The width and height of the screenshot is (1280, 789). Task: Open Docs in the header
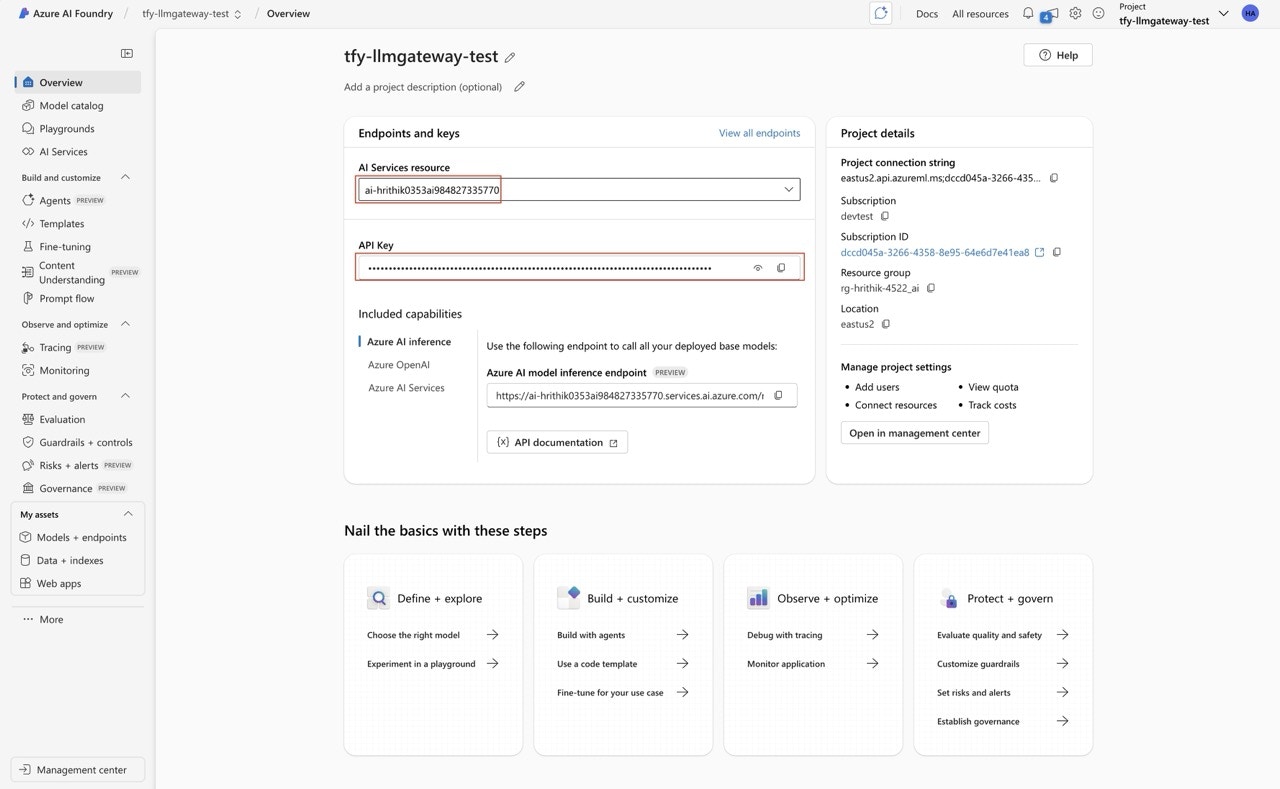pyautogui.click(x=927, y=14)
